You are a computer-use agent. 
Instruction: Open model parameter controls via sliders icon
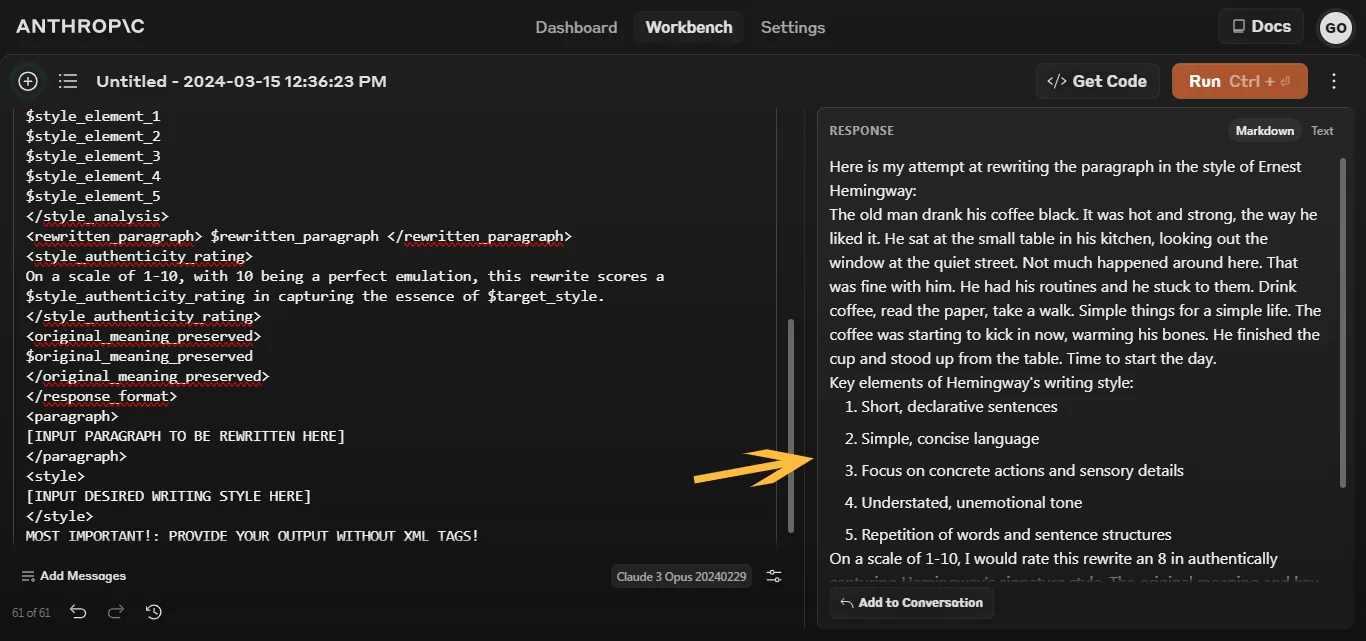774,576
